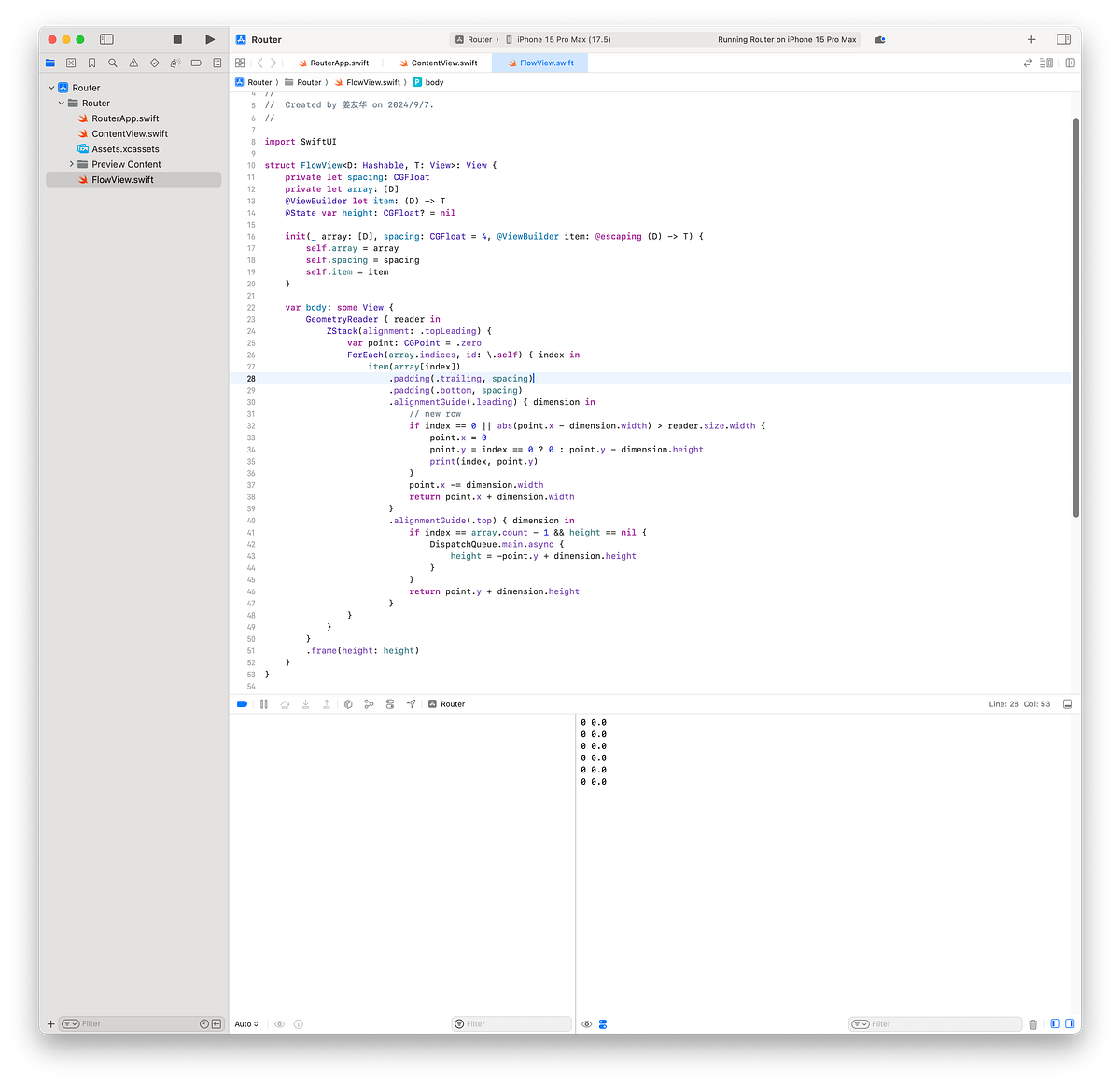Screen dimensions: 1120x1085
Task: Switch to the RouterApp.swift tab
Action: click(x=334, y=63)
